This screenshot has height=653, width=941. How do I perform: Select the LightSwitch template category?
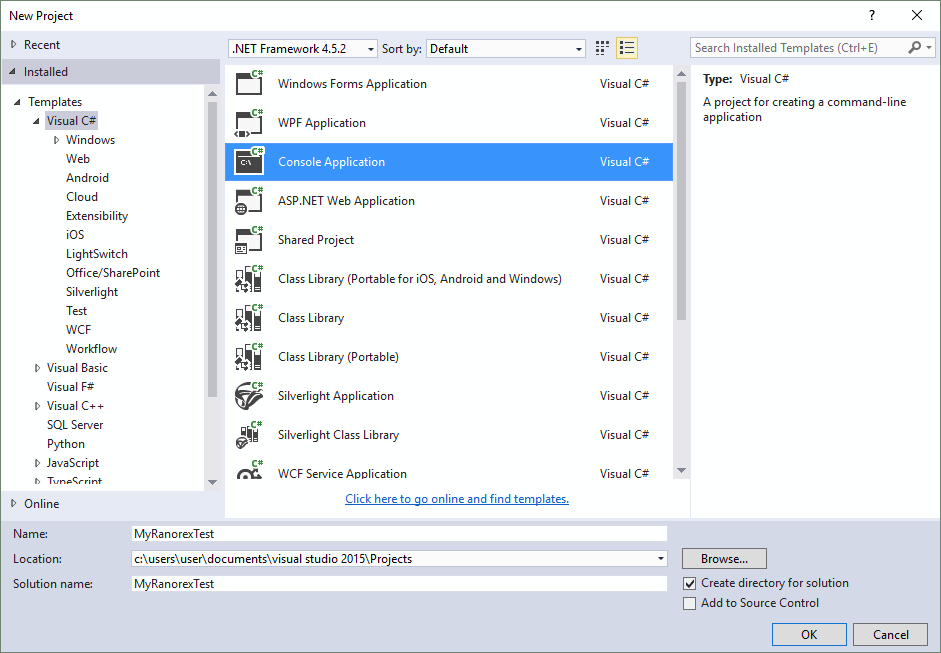[x=97, y=254]
